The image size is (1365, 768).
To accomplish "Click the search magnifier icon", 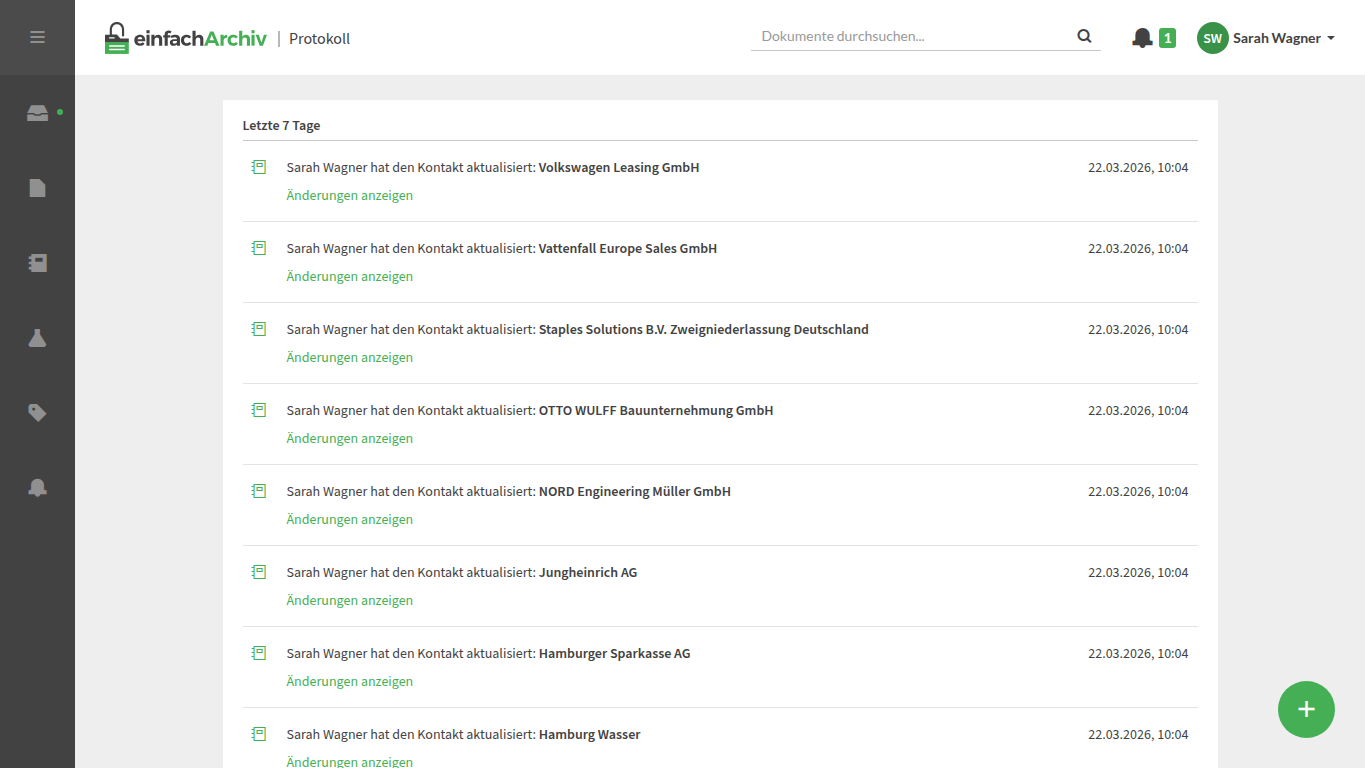I will point(1085,36).
